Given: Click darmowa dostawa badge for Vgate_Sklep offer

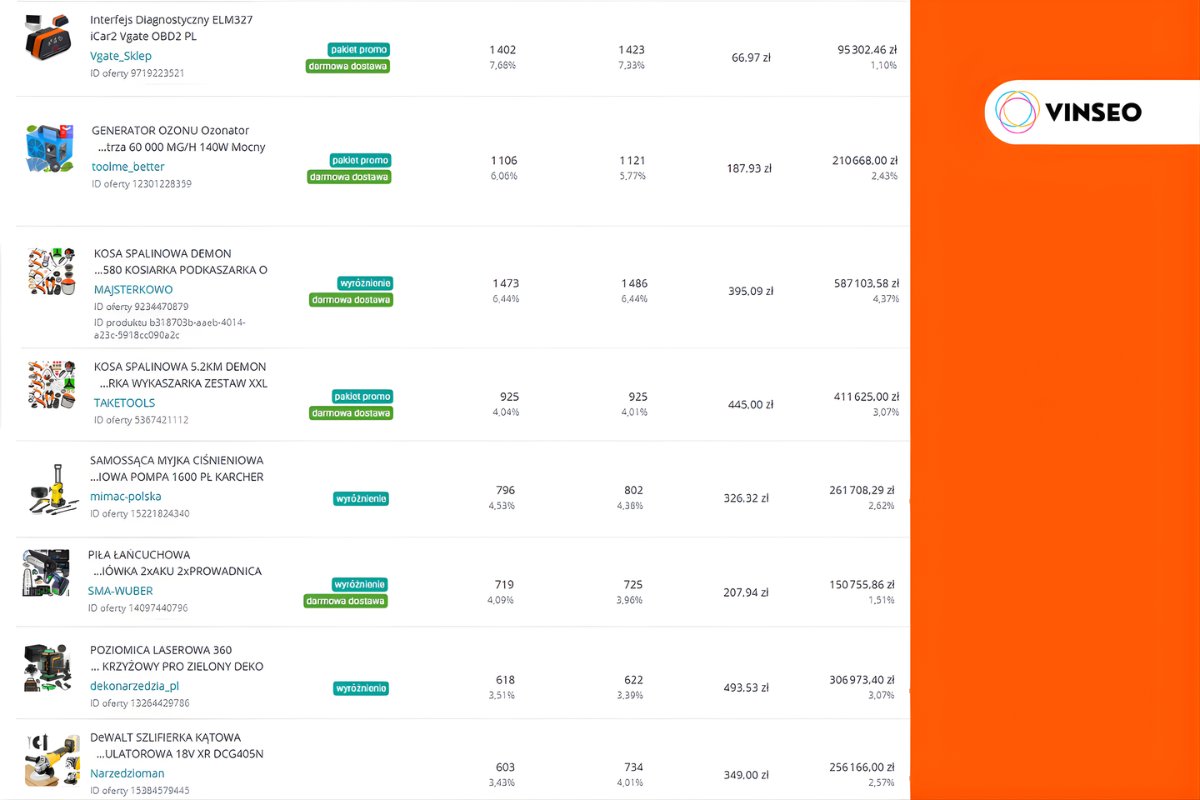Looking at the screenshot, I should pyautogui.click(x=347, y=66).
